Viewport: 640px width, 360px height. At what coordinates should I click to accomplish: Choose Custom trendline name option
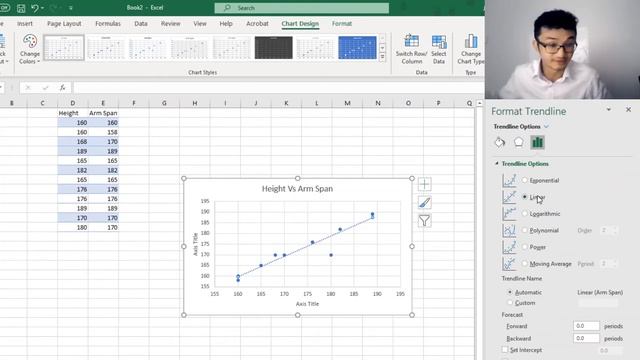510,303
